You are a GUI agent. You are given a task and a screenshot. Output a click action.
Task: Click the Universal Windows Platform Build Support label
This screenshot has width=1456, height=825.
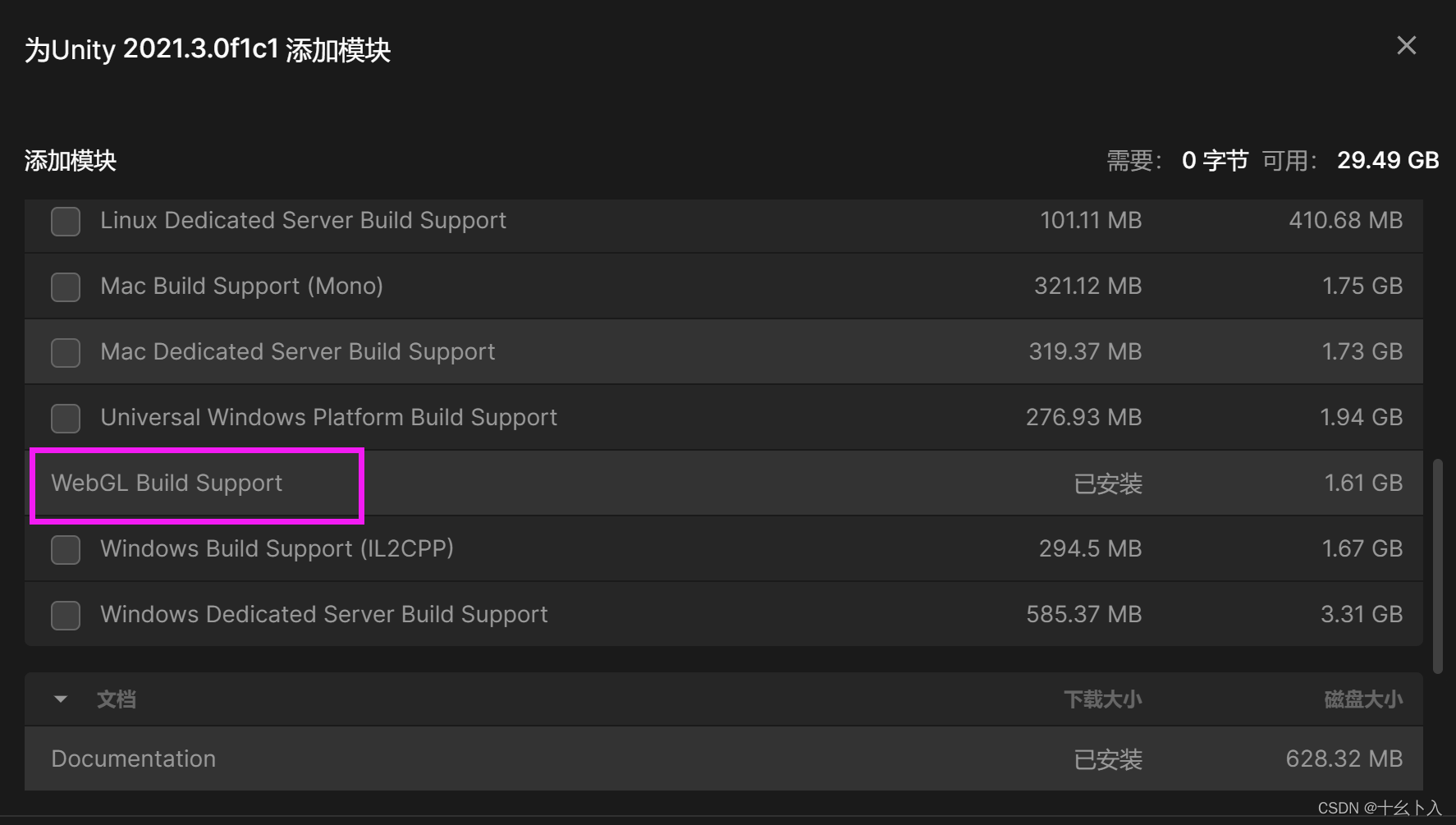(x=328, y=417)
